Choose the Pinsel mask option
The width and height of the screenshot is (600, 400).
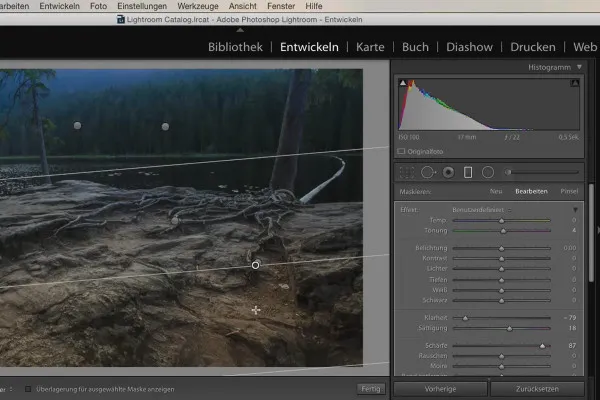569,191
